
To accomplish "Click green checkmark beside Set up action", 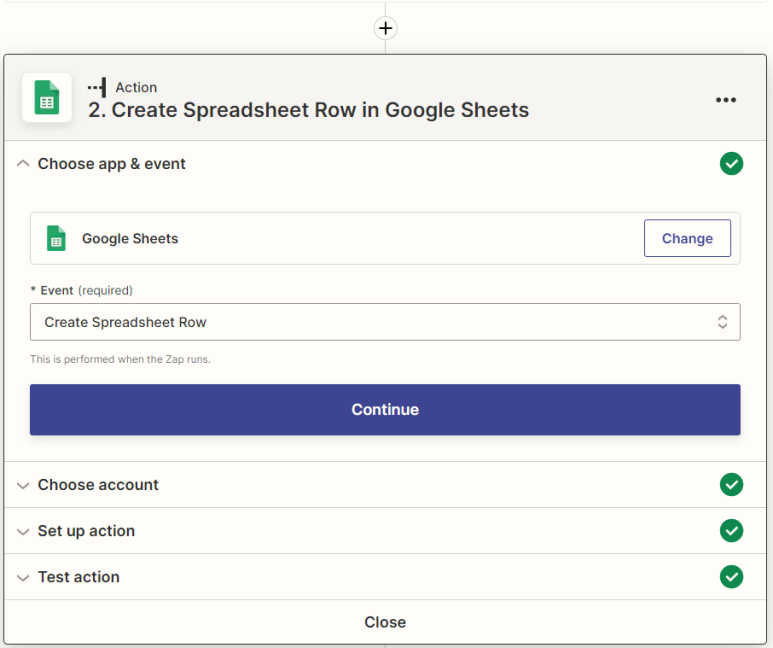I will pos(731,531).
